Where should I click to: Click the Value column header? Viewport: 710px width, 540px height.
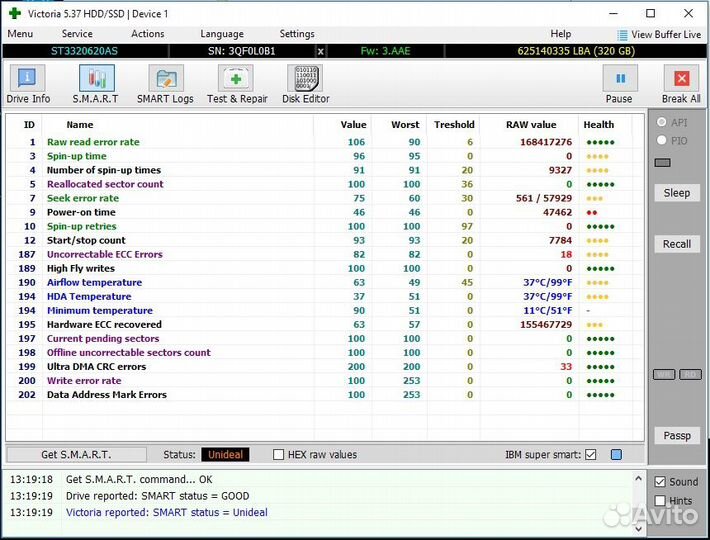tap(353, 124)
